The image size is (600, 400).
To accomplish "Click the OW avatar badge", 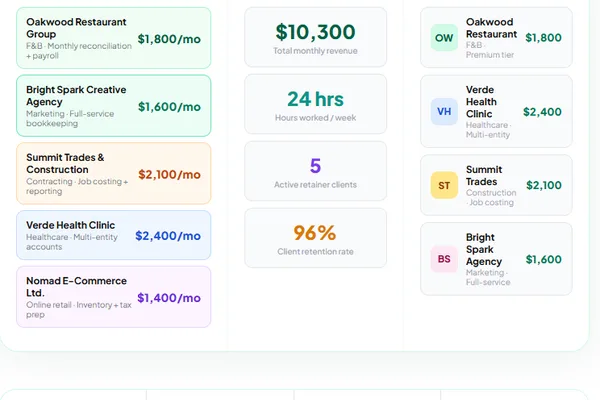I will click(x=444, y=38).
